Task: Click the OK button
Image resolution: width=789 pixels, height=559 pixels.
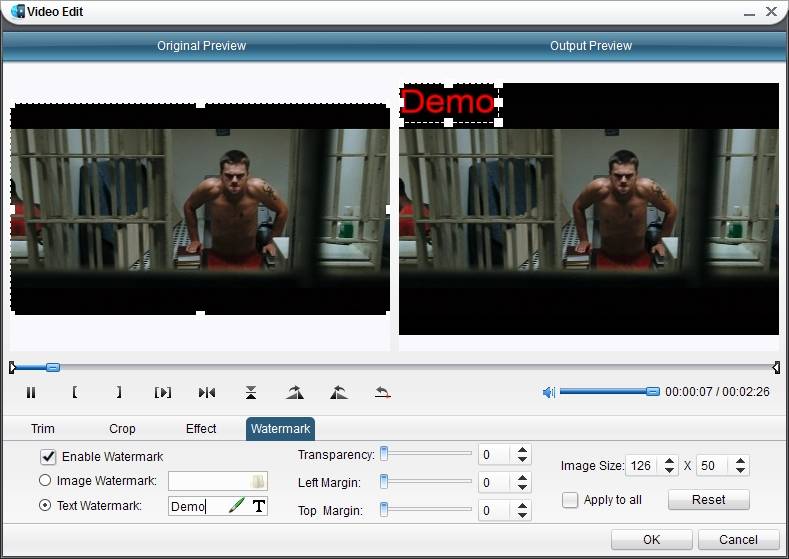Action: tap(652, 539)
